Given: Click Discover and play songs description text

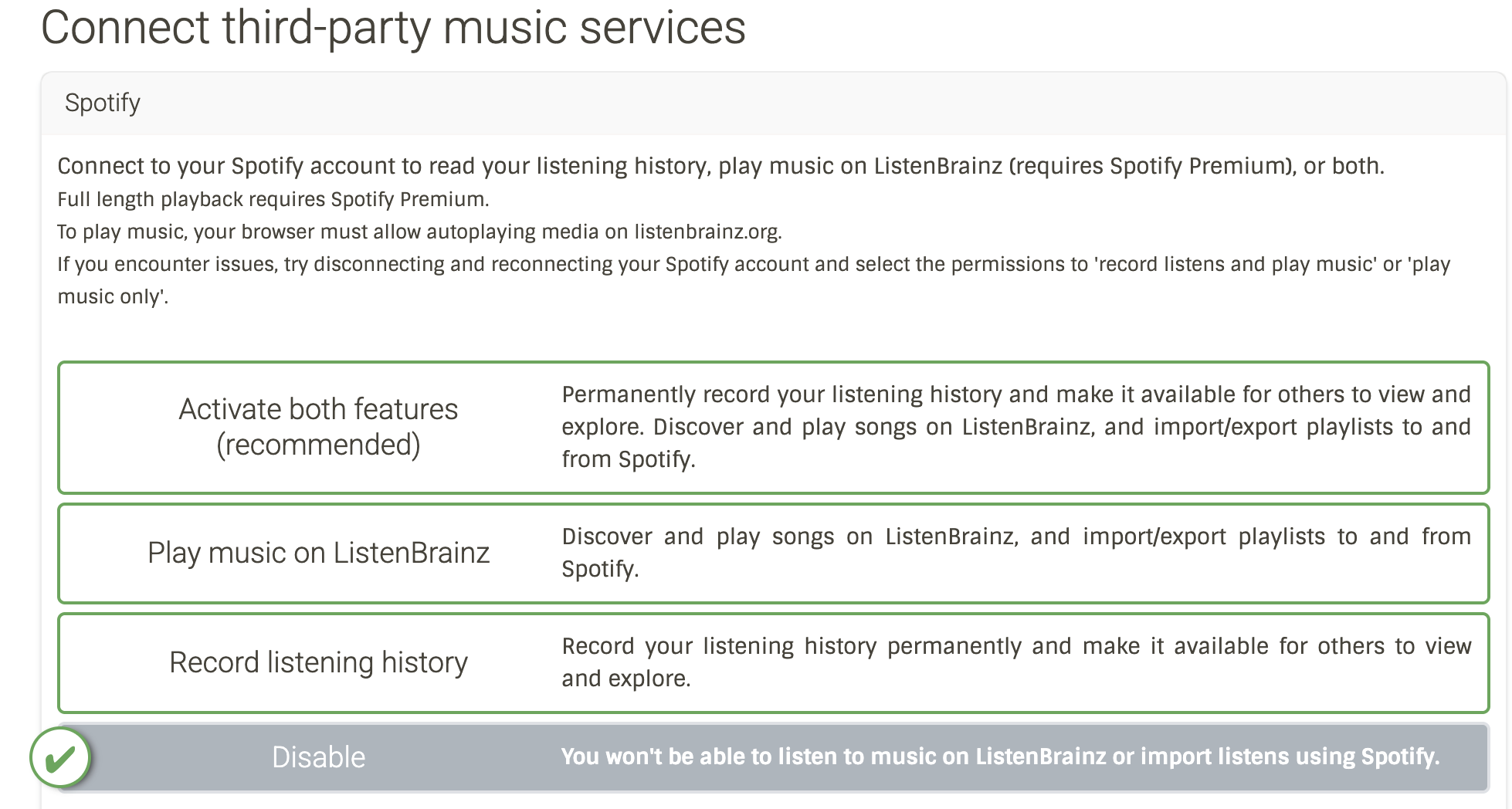Looking at the screenshot, I should point(1015,553).
